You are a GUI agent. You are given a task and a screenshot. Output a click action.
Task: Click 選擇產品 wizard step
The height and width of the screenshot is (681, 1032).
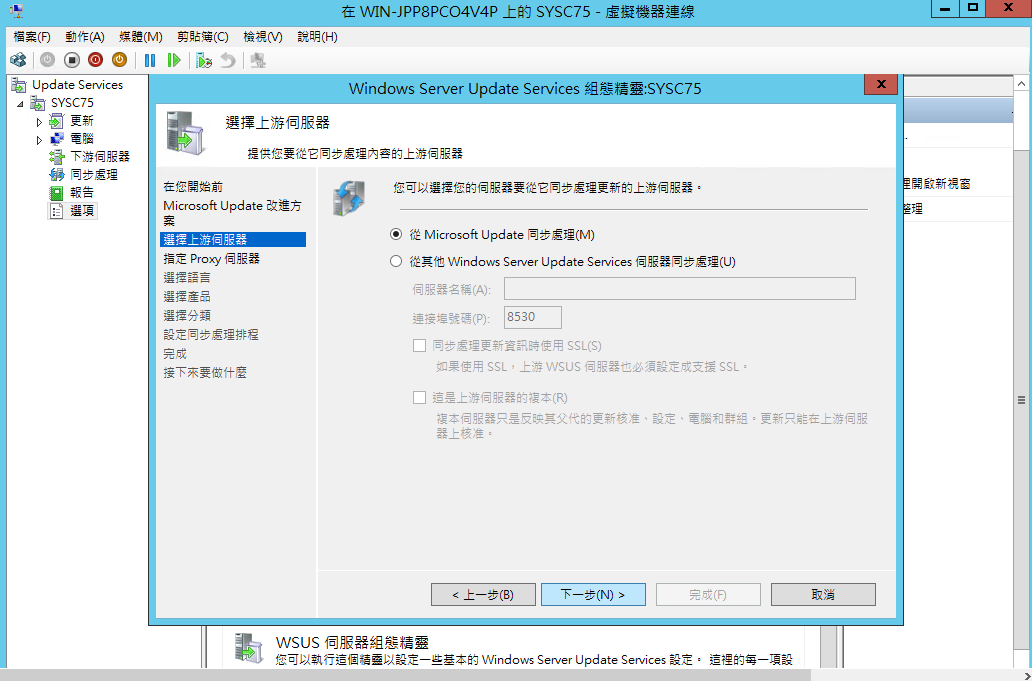[x=187, y=297]
